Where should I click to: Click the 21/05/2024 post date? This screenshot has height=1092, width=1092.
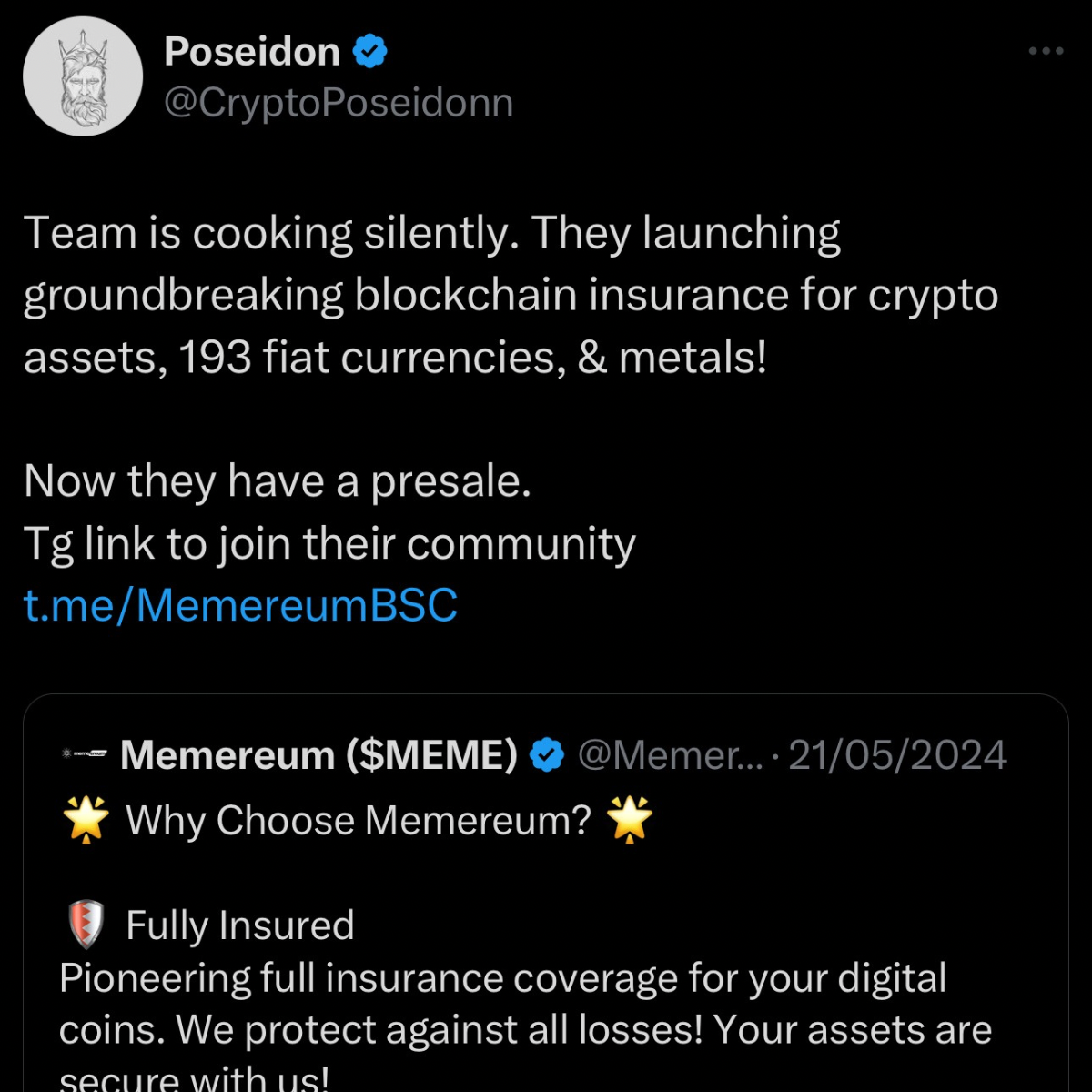pos(897,755)
